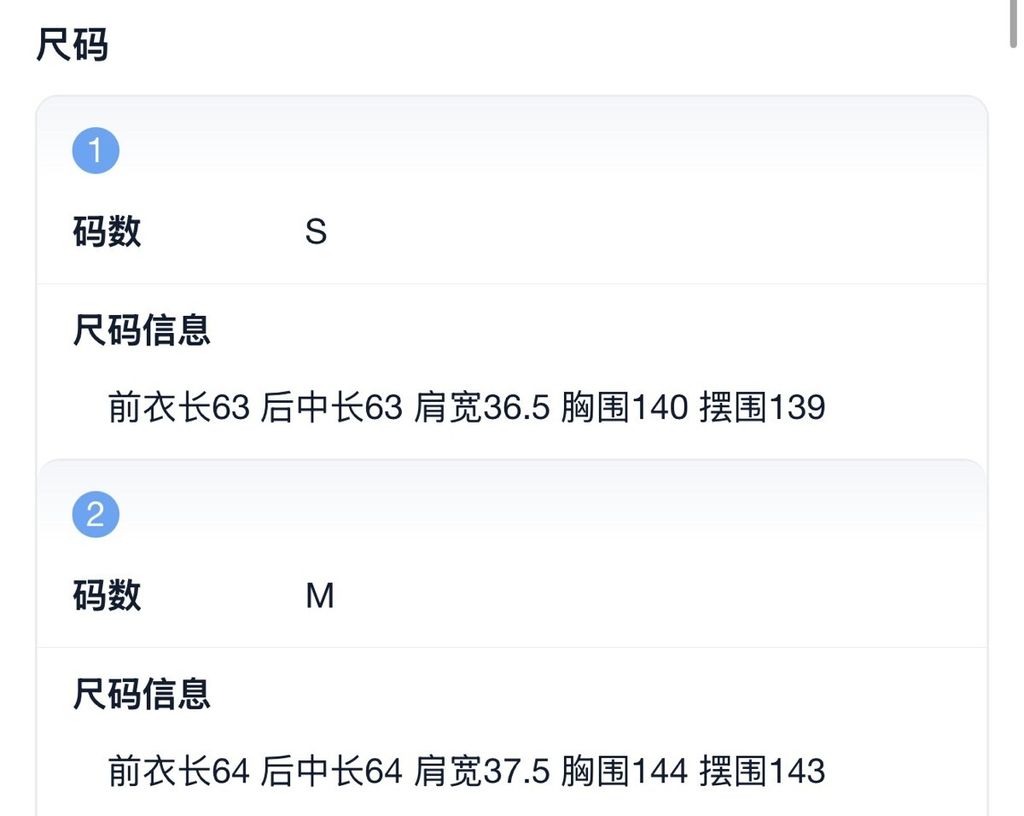The width and height of the screenshot is (1024, 816).
Task: Click 胸围140 chest measurement text
Action: tap(625, 408)
